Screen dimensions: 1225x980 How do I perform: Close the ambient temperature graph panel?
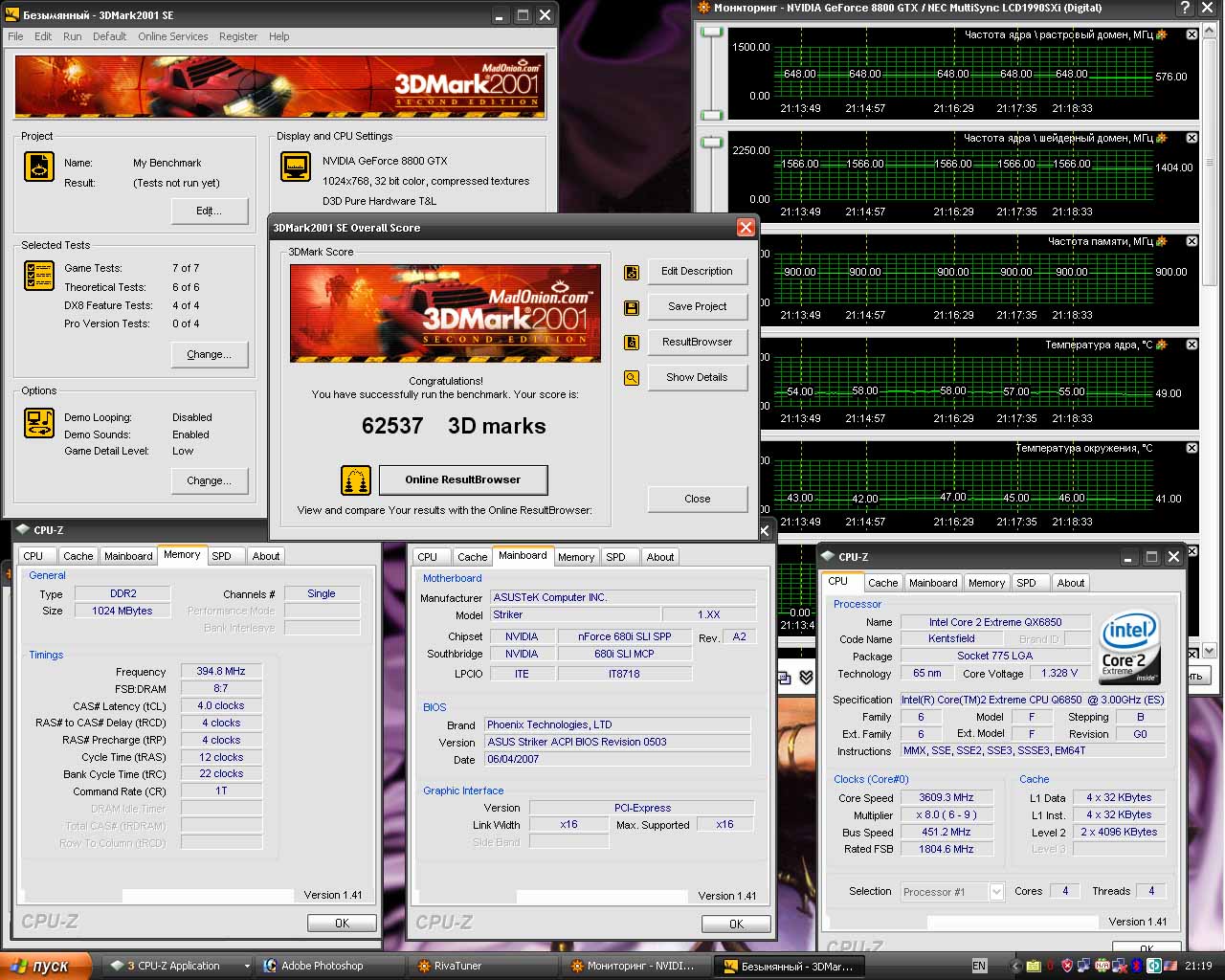coord(1192,448)
